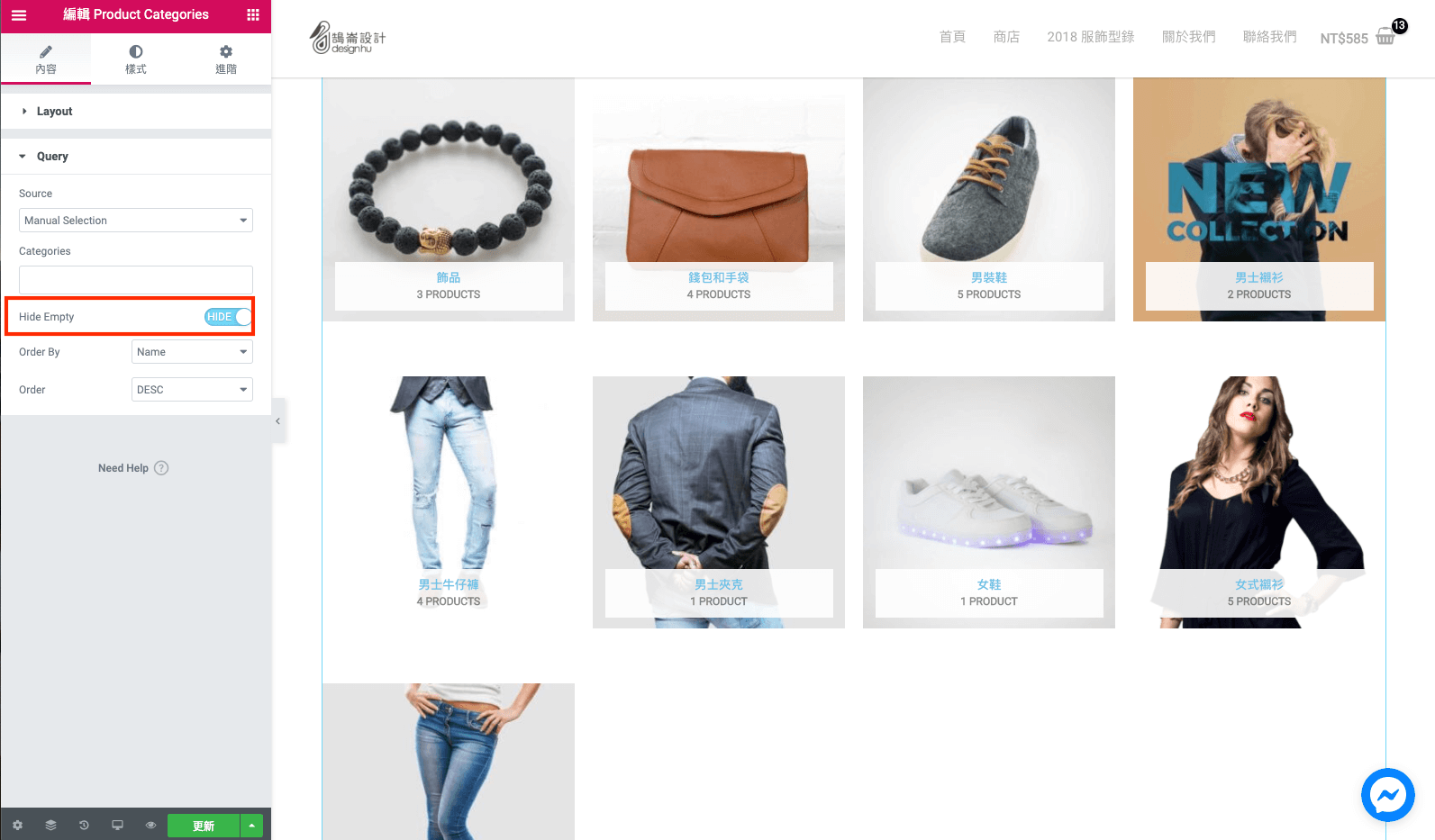Screen dimensions: 1435x840
Task: Preview changes with the eye icon
Action: (150, 825)
